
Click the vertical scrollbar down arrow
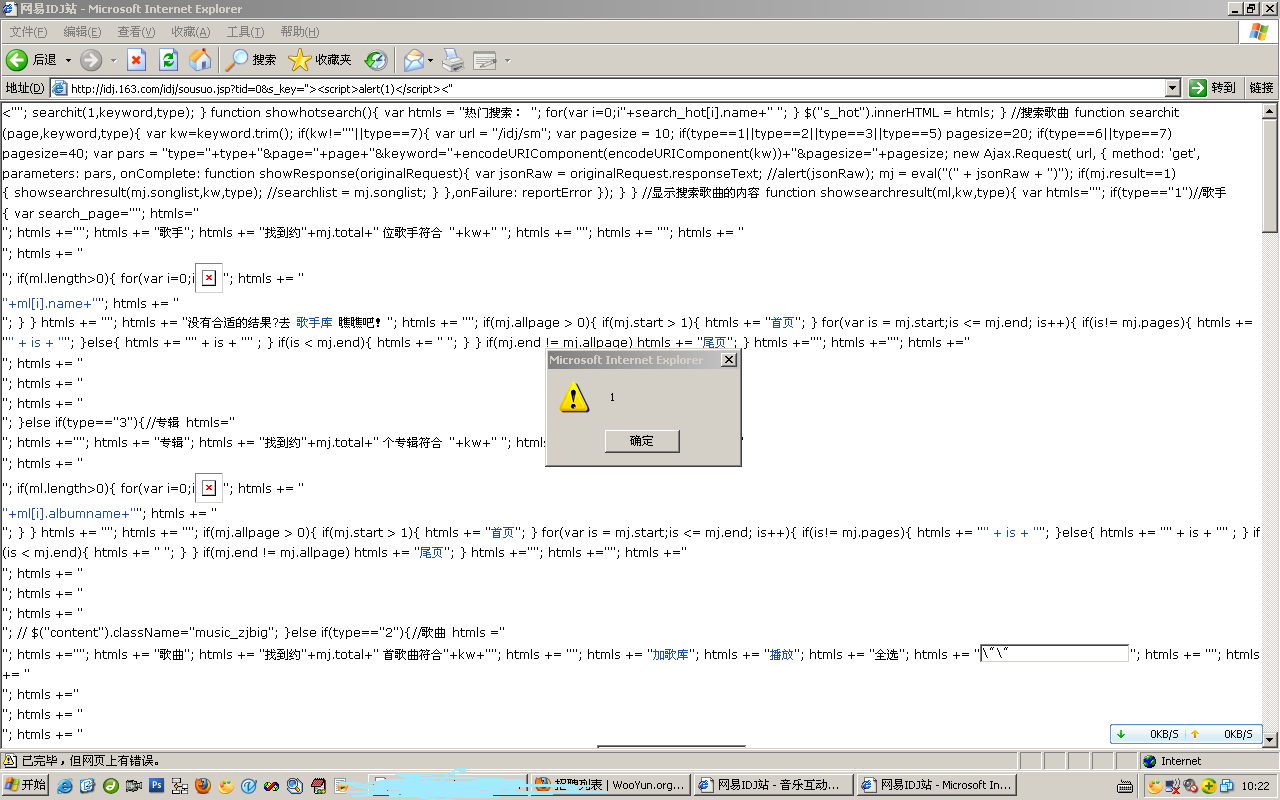(1271, 739)
